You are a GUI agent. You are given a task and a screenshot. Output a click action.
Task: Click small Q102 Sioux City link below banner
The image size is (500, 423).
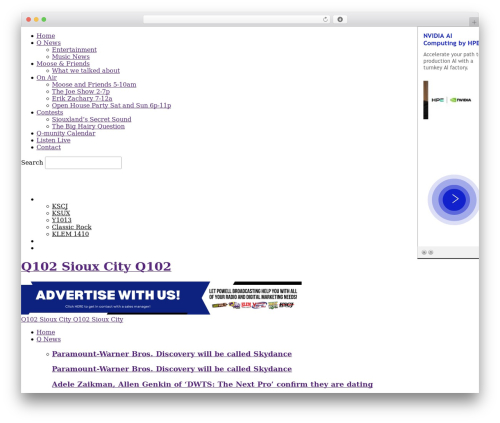72,319
